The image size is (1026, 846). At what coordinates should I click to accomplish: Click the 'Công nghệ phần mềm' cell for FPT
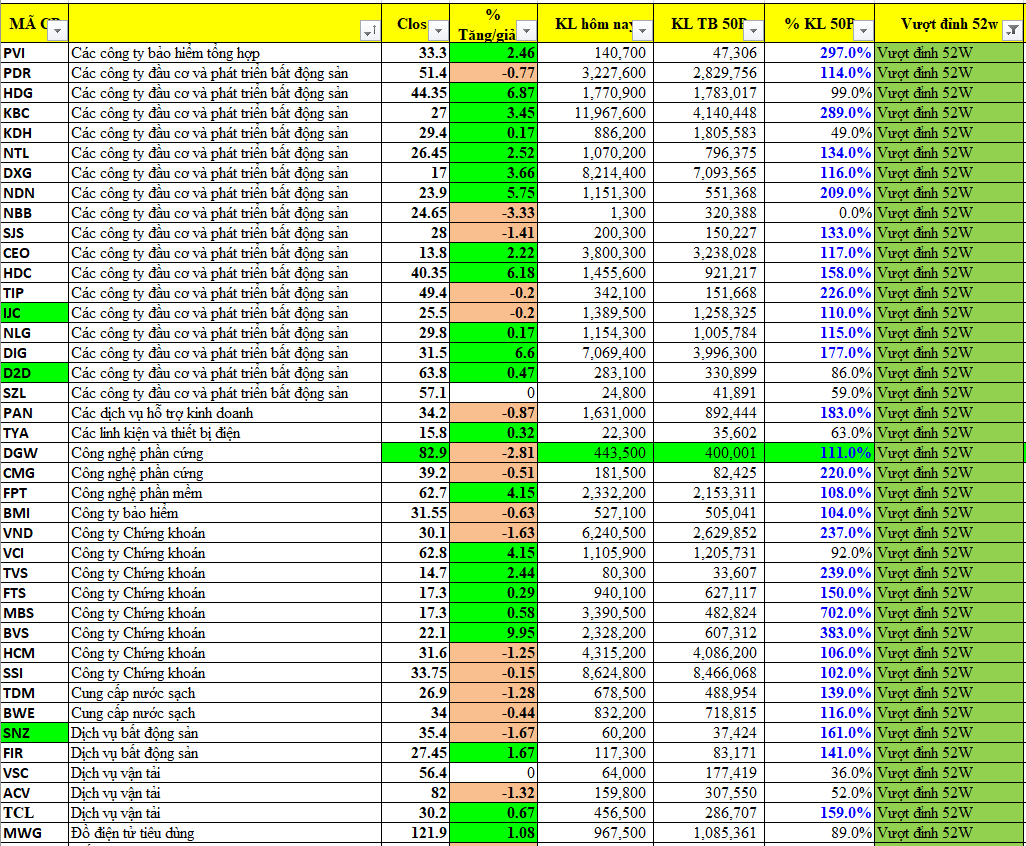pos(226,493)
